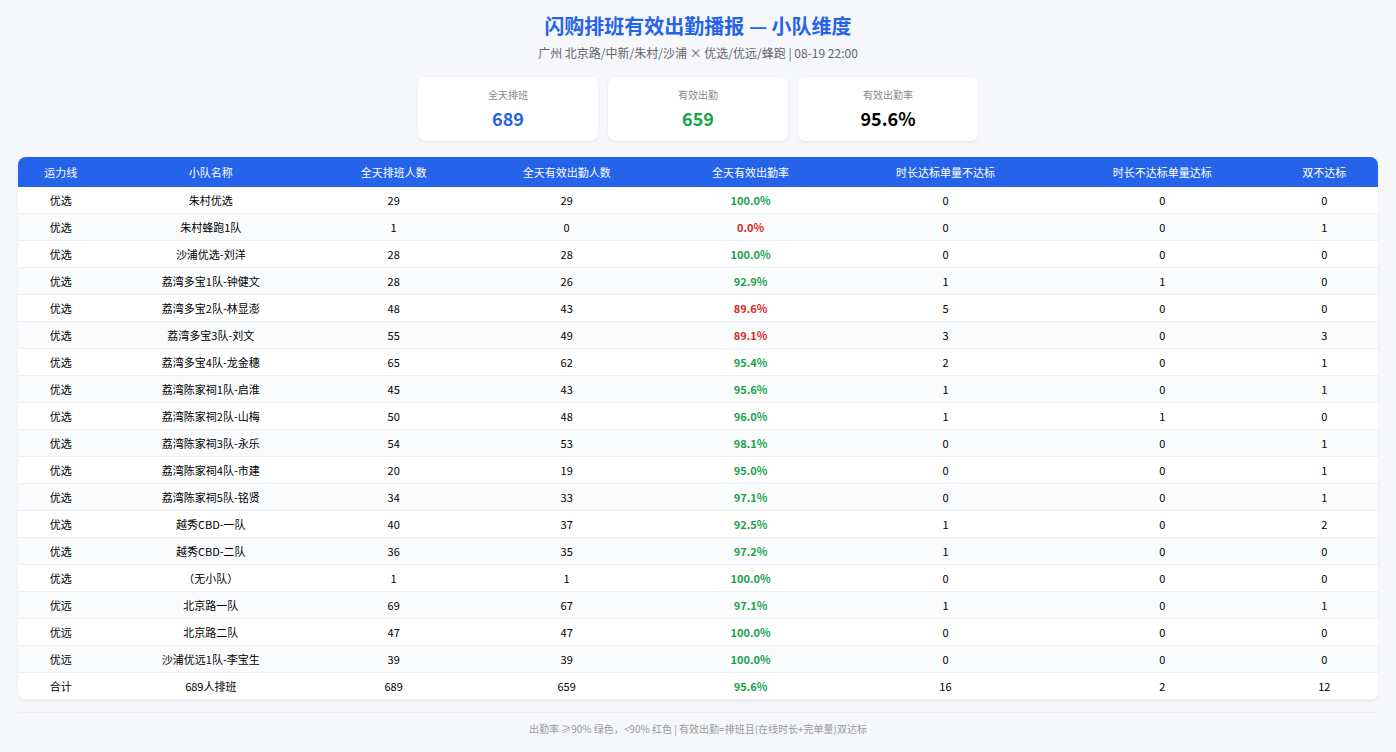Screen dimensions: 1396x752
Task: Click the 全天有效出勤率 column header
Action: 751,173
